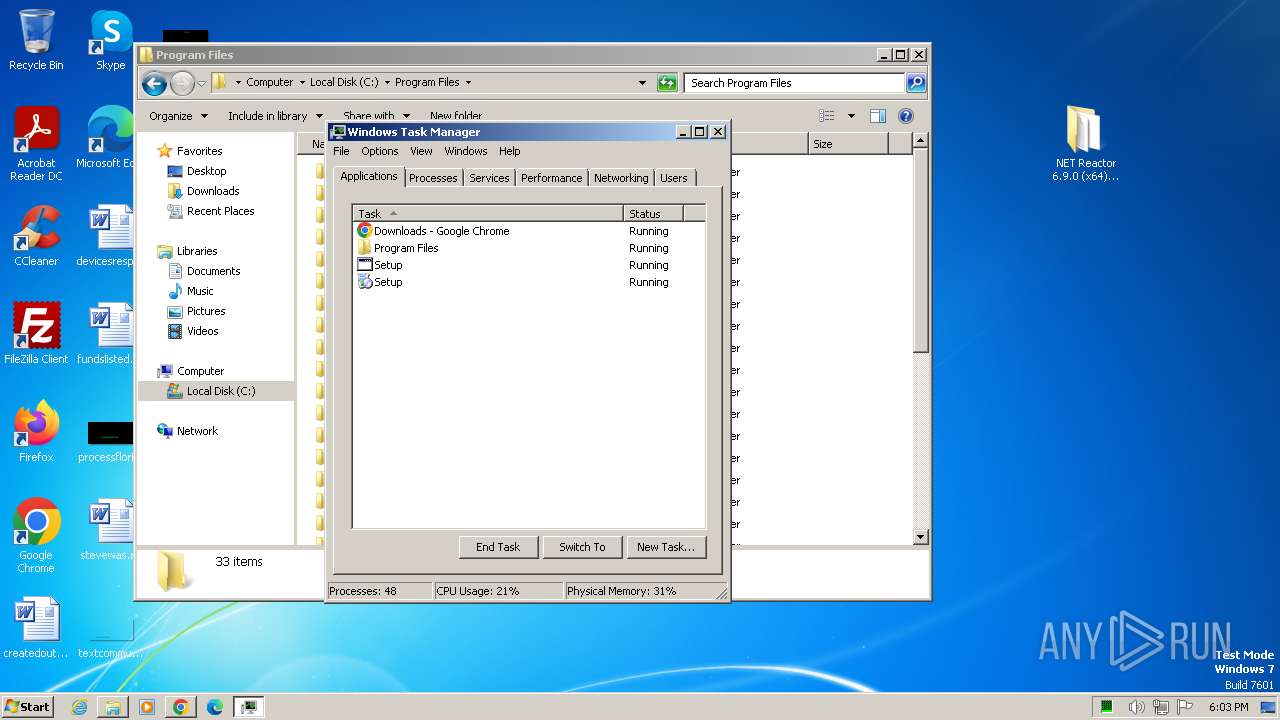This screenshot has width=1280, height=720.
Task: Open the stevewas Word document on desktop
Action: (x=110, y=530)
